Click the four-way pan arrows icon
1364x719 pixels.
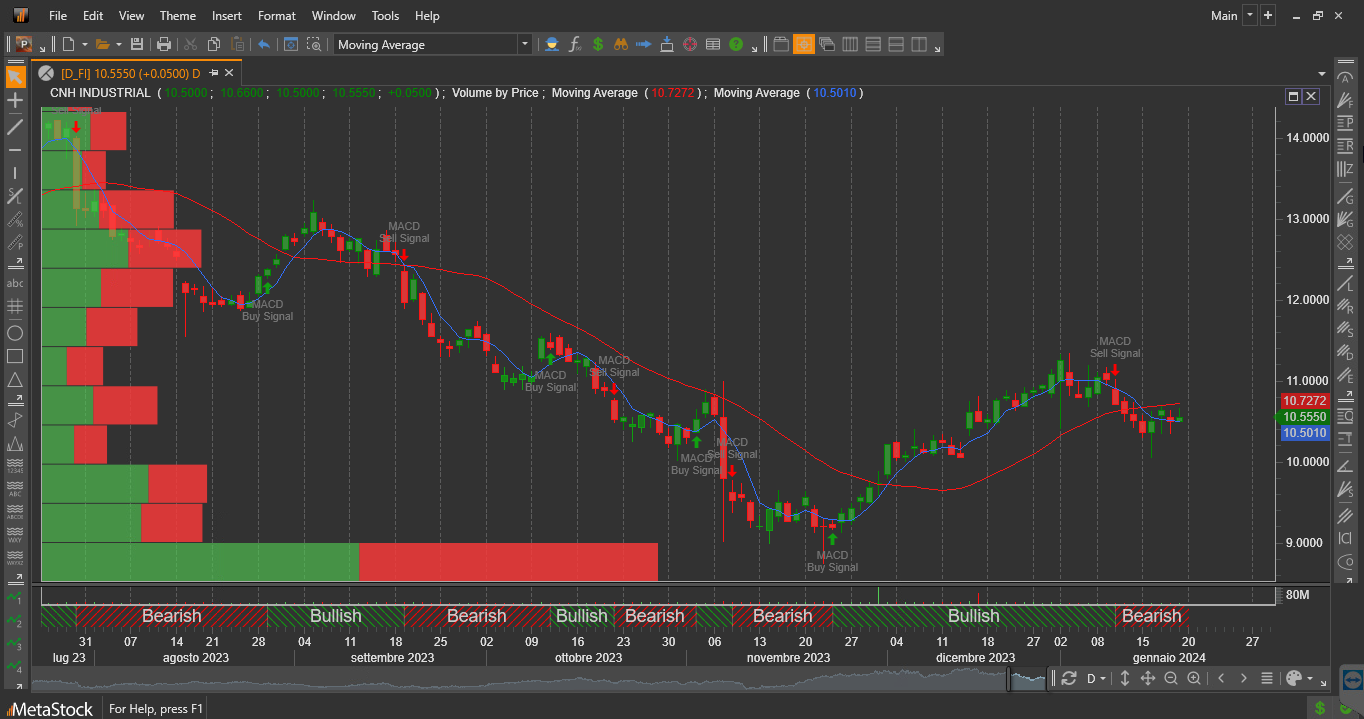click(x=1148, y=678)
